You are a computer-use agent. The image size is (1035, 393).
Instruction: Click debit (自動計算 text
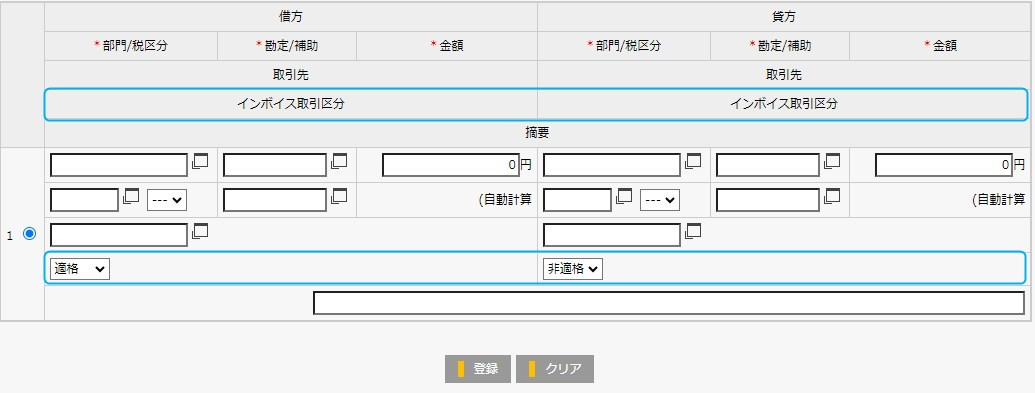tap(505, 200)
